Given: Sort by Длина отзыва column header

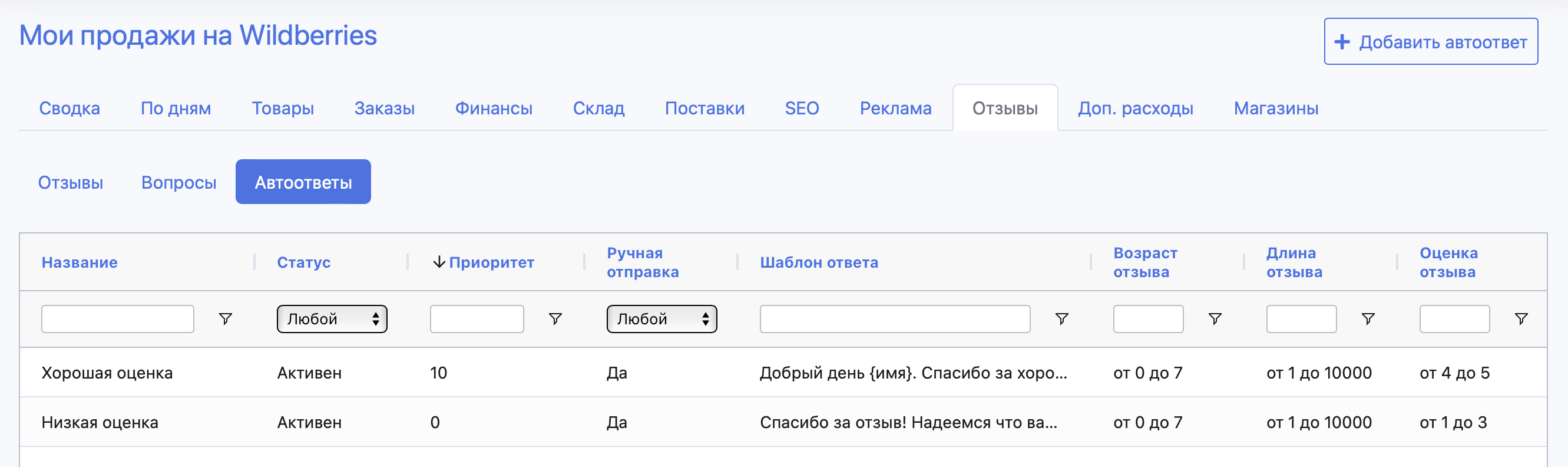Looking at the screenshot, I should tap(1295, 262).
